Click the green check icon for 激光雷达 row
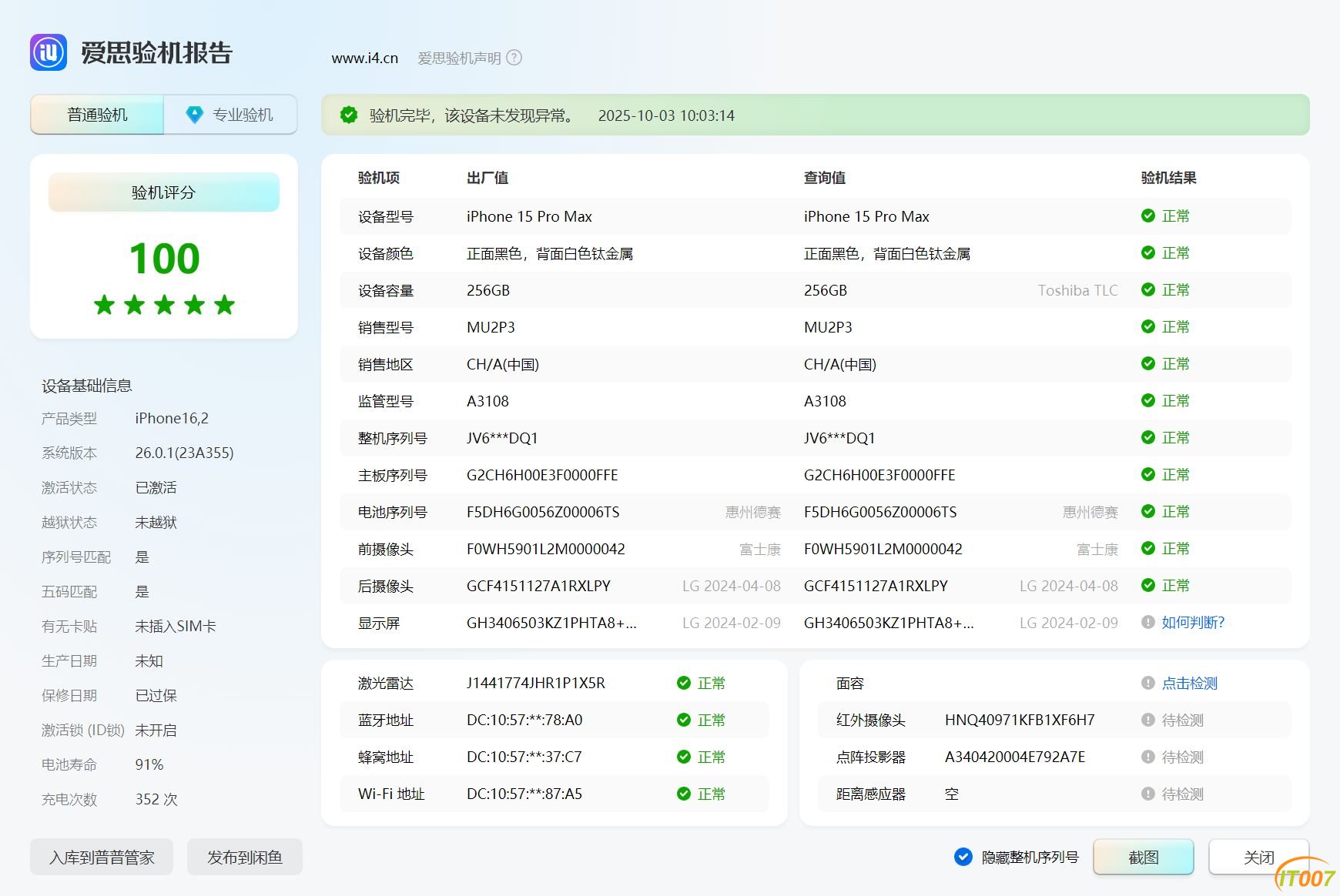The width and height of the screenshot is (1340, 896). (684, 684)
